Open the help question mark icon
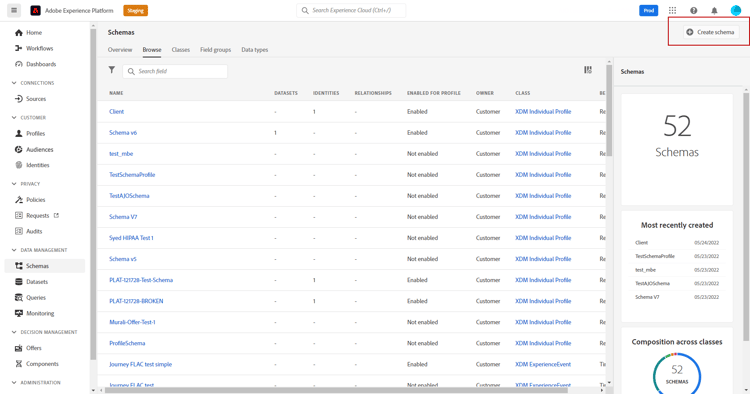The height and width of the screenshot is (394, 750). click(x=693, y=10)
